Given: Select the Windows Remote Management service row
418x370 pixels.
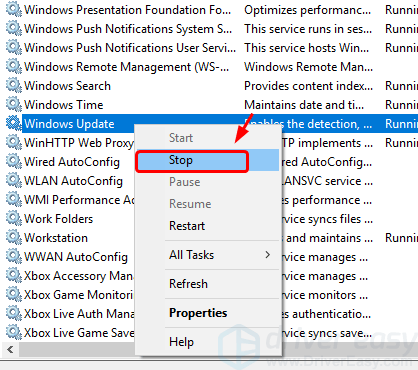Looking at the screenshot, I should pos(212,67).
